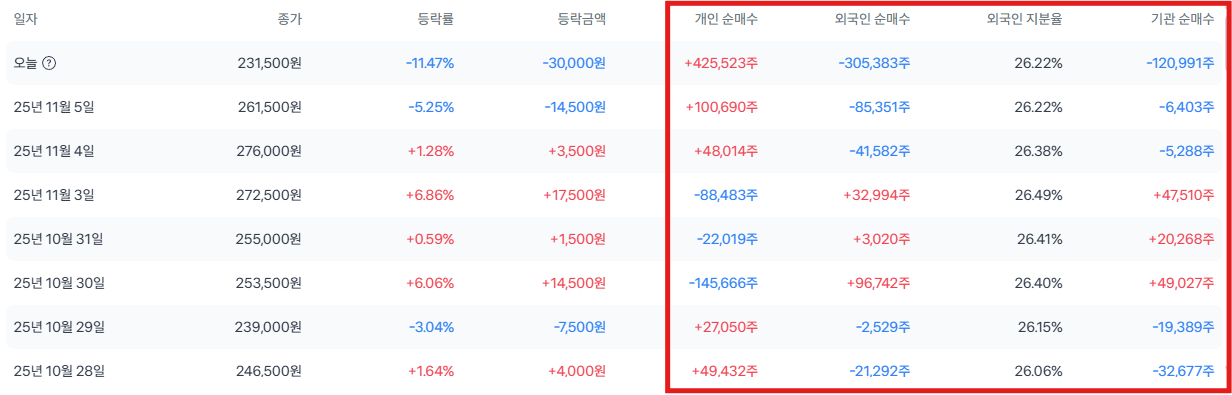The width and height of the screenshot is (1232, 395).
Task: Click the 개인 순매수 column header
Action: pos(727,18)
